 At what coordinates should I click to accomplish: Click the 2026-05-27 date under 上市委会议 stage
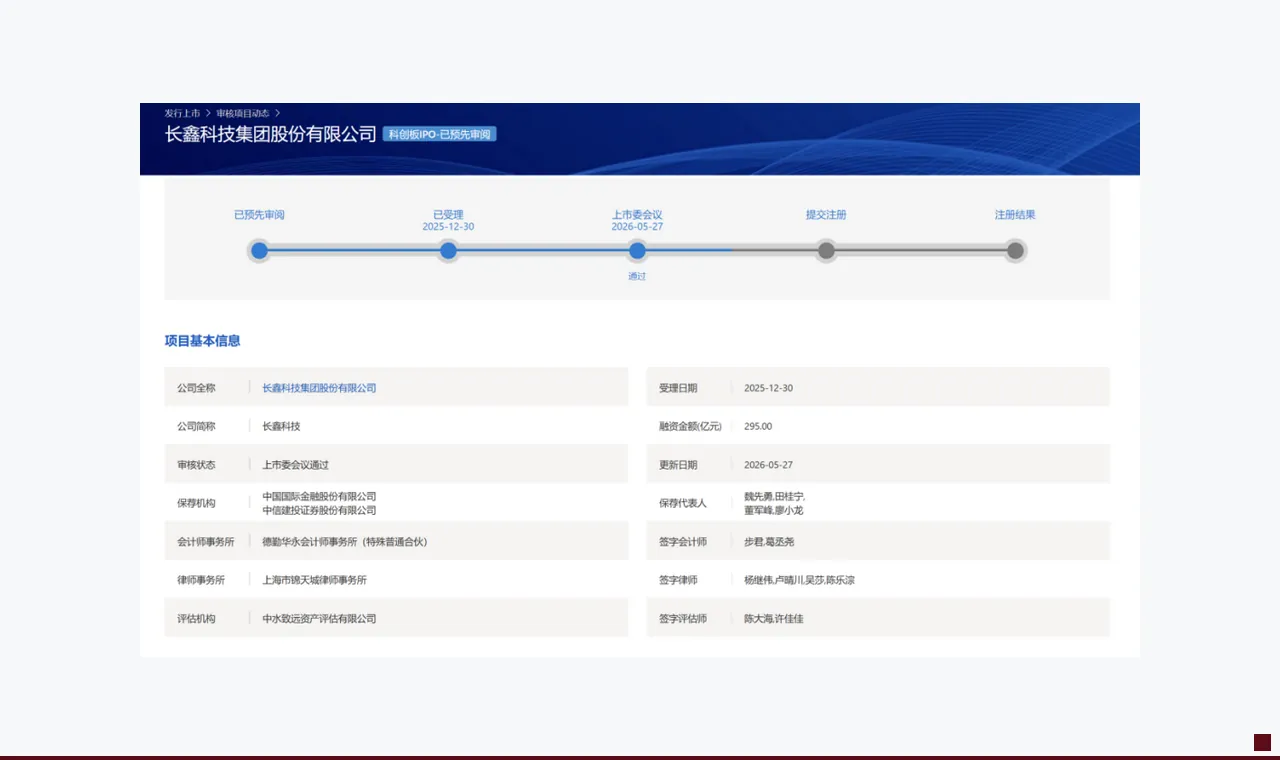click(637, 227)
